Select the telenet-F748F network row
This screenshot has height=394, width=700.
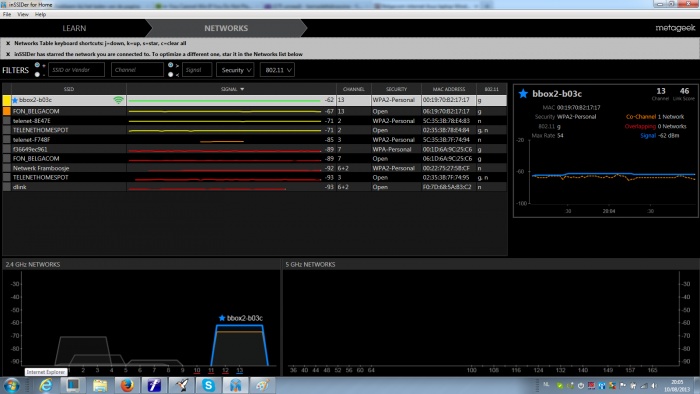pos(254,140)
